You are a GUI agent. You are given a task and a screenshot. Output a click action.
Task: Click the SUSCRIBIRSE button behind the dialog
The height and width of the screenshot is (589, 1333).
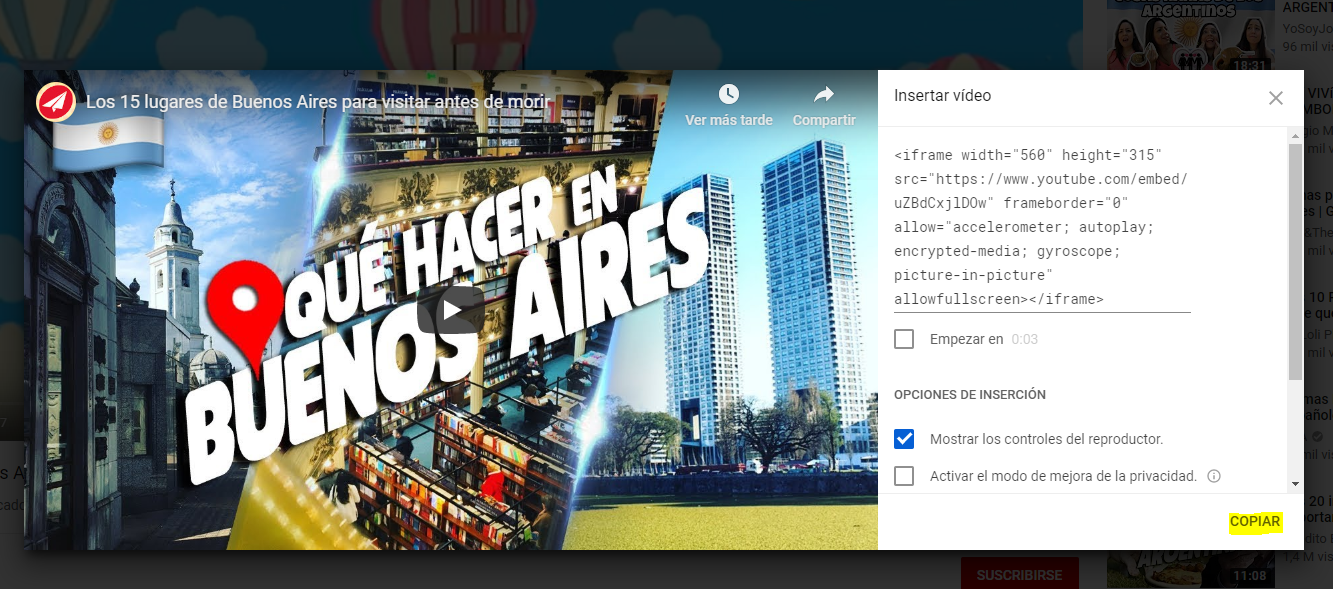[x=1019, y=575]
